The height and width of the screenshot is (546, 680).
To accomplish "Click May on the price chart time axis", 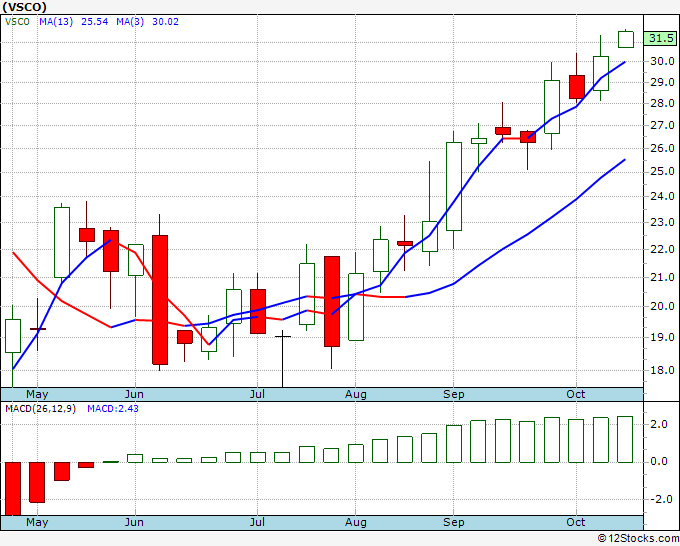I will coord(37,394).
